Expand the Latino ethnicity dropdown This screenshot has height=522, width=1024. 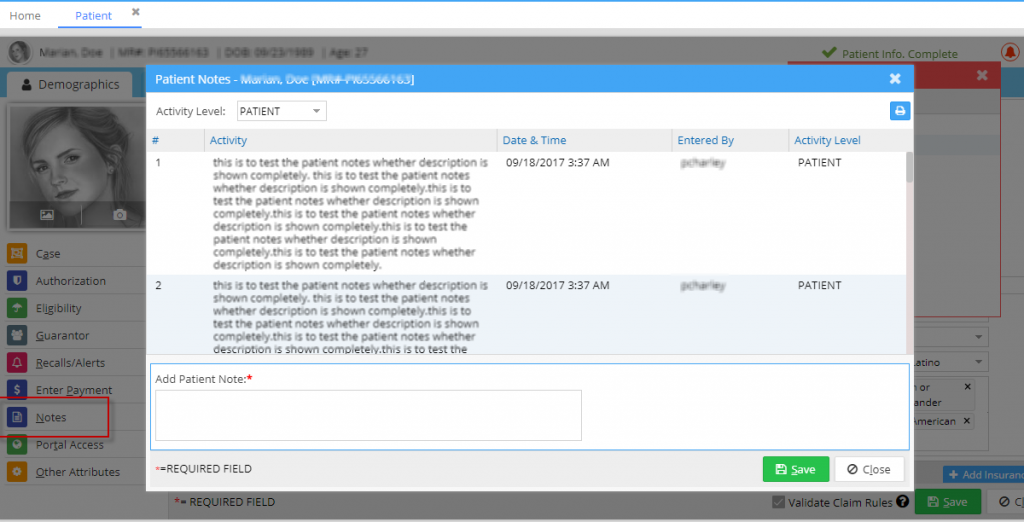(978, 362)
